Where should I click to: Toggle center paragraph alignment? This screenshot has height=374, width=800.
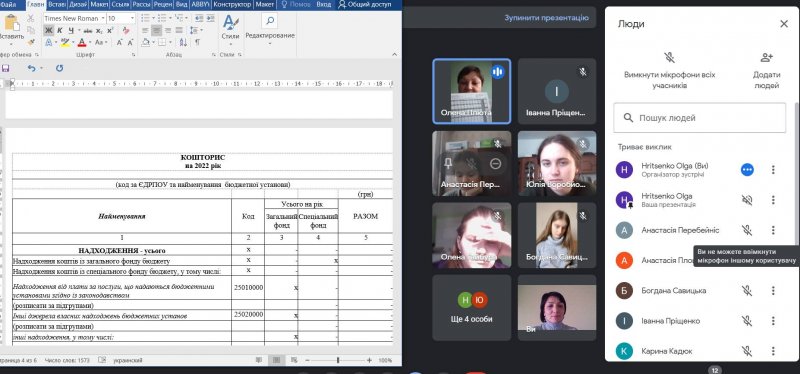(157, 31)
